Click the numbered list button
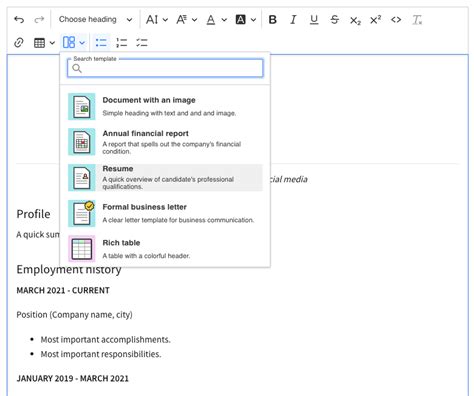This screenshot has height=396, width=474. (x=122, y=43)
